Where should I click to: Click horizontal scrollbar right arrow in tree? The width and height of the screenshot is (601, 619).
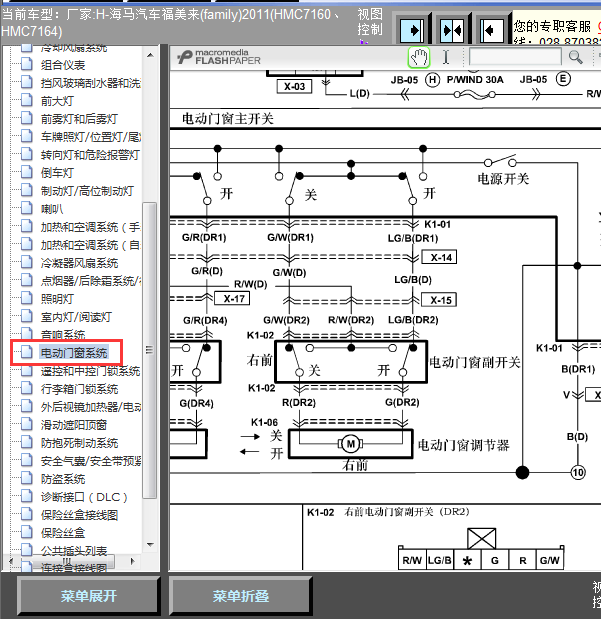click(x=133, y=561)
